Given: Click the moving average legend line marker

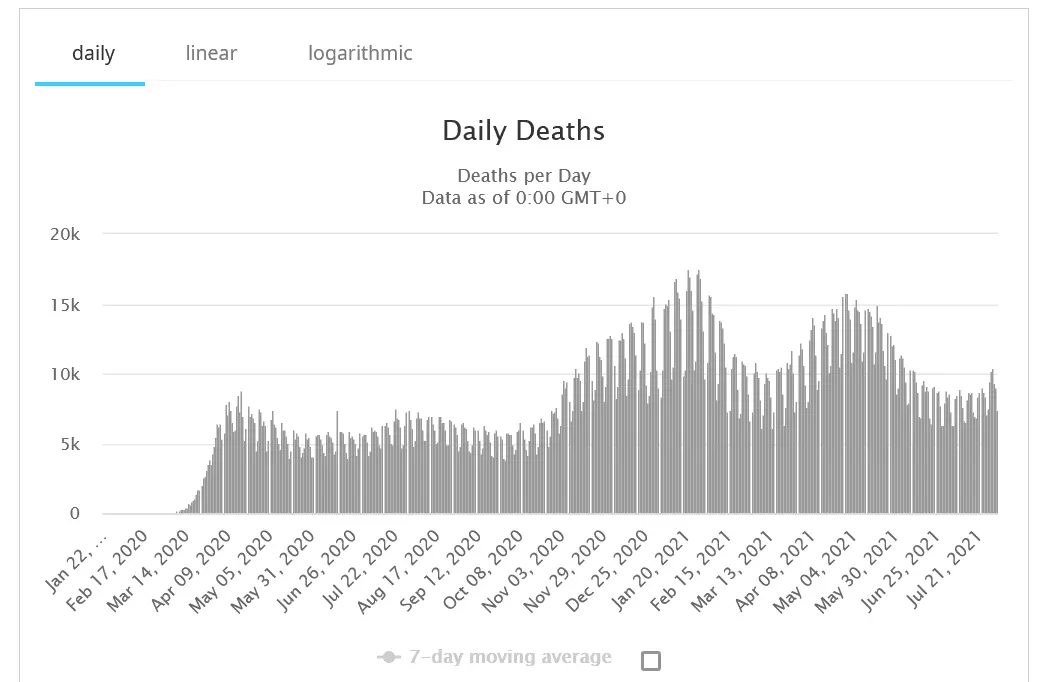Looking at the screenshot, I should click(389, 657).
